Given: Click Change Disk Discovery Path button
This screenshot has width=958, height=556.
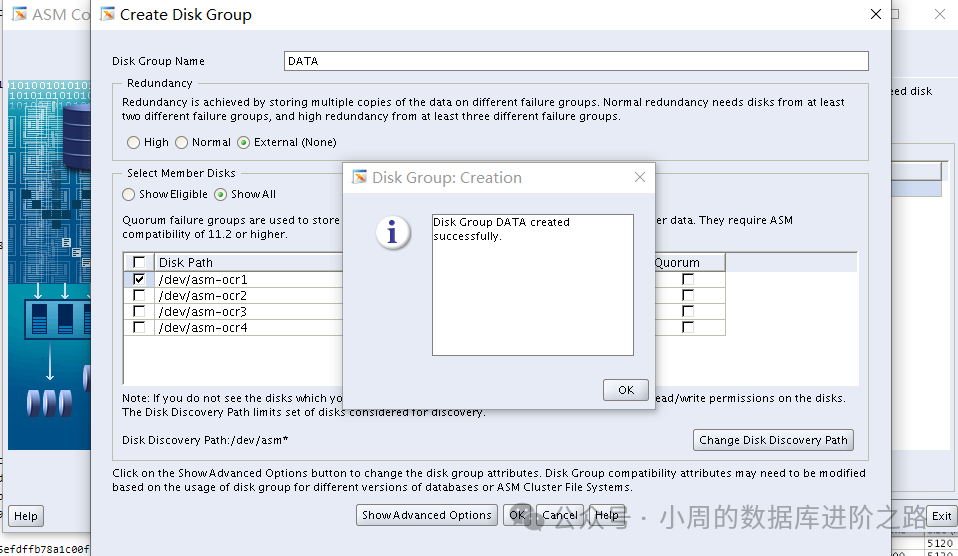Looking at the screenshot, I should [x=774, y=440].
